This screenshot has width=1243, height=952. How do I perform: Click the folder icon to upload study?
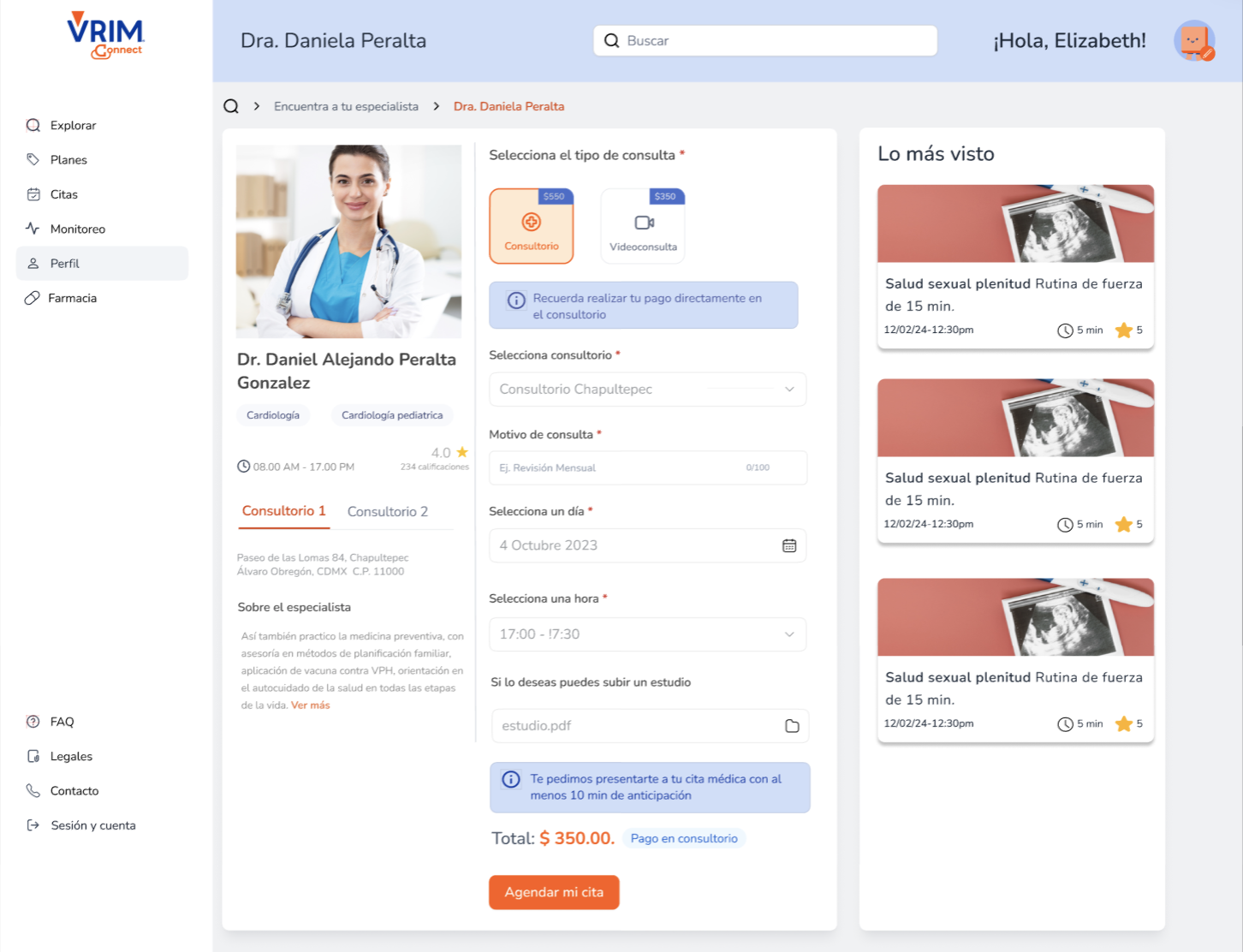(792, 726)
